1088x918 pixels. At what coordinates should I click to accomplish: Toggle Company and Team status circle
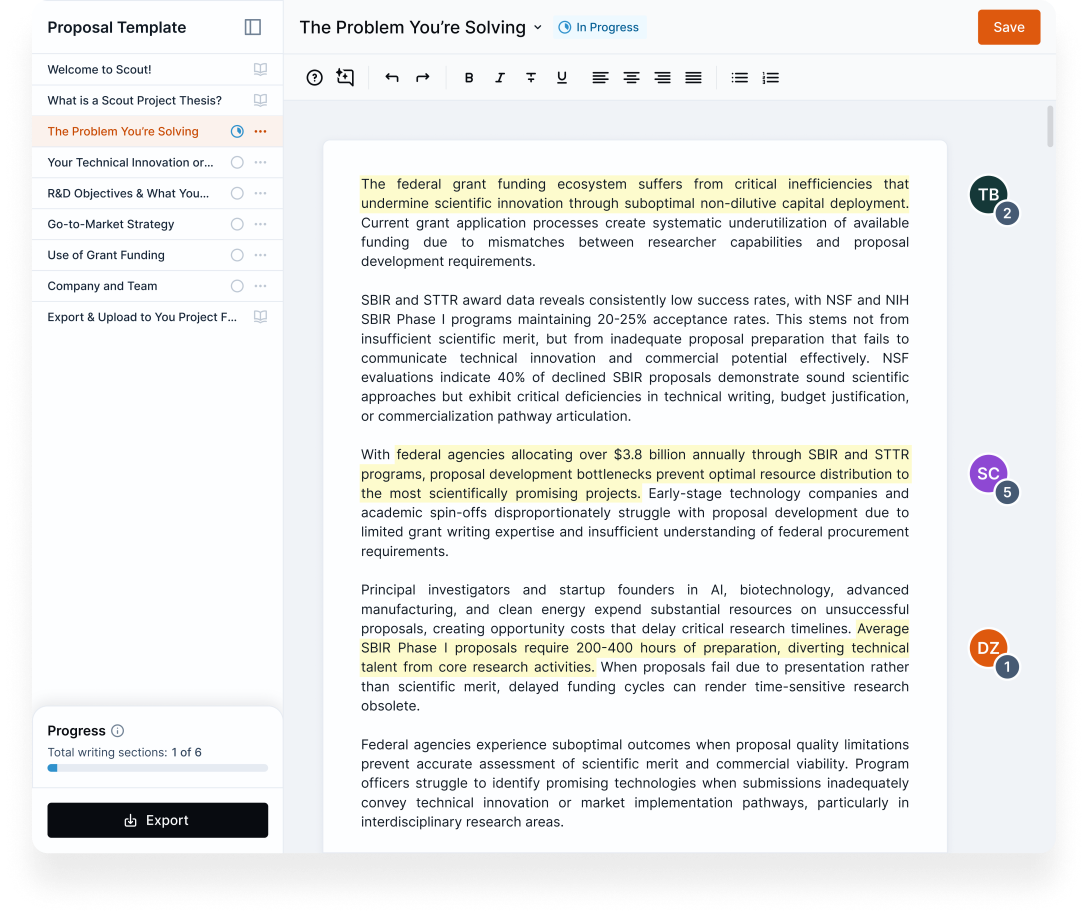(x=237, y=286)
